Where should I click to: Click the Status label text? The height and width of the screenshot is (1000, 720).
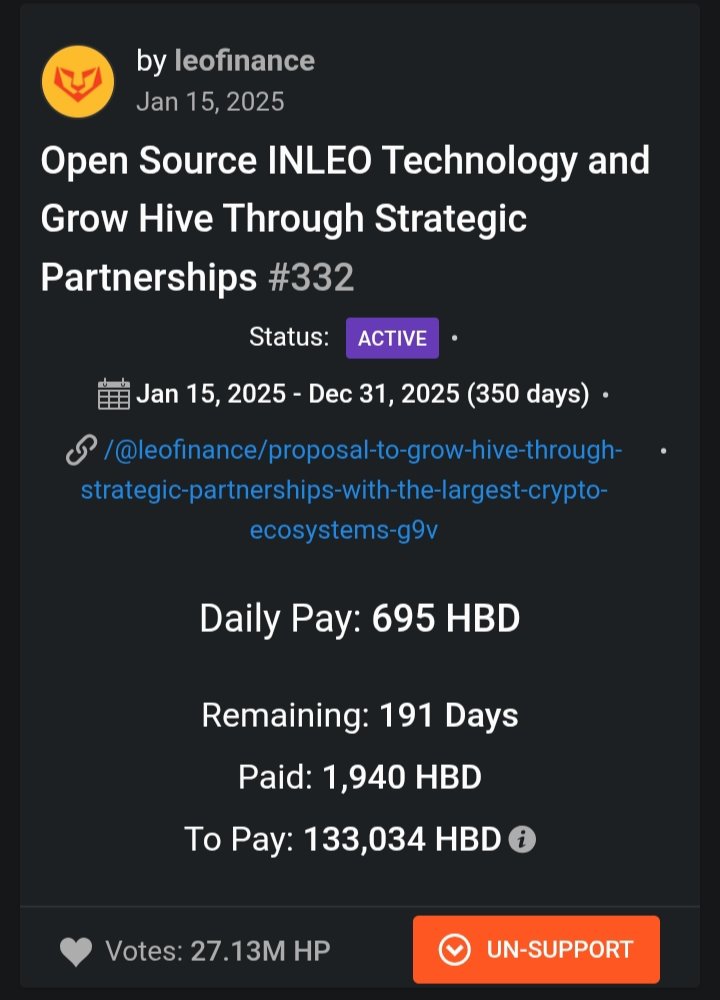289,337
